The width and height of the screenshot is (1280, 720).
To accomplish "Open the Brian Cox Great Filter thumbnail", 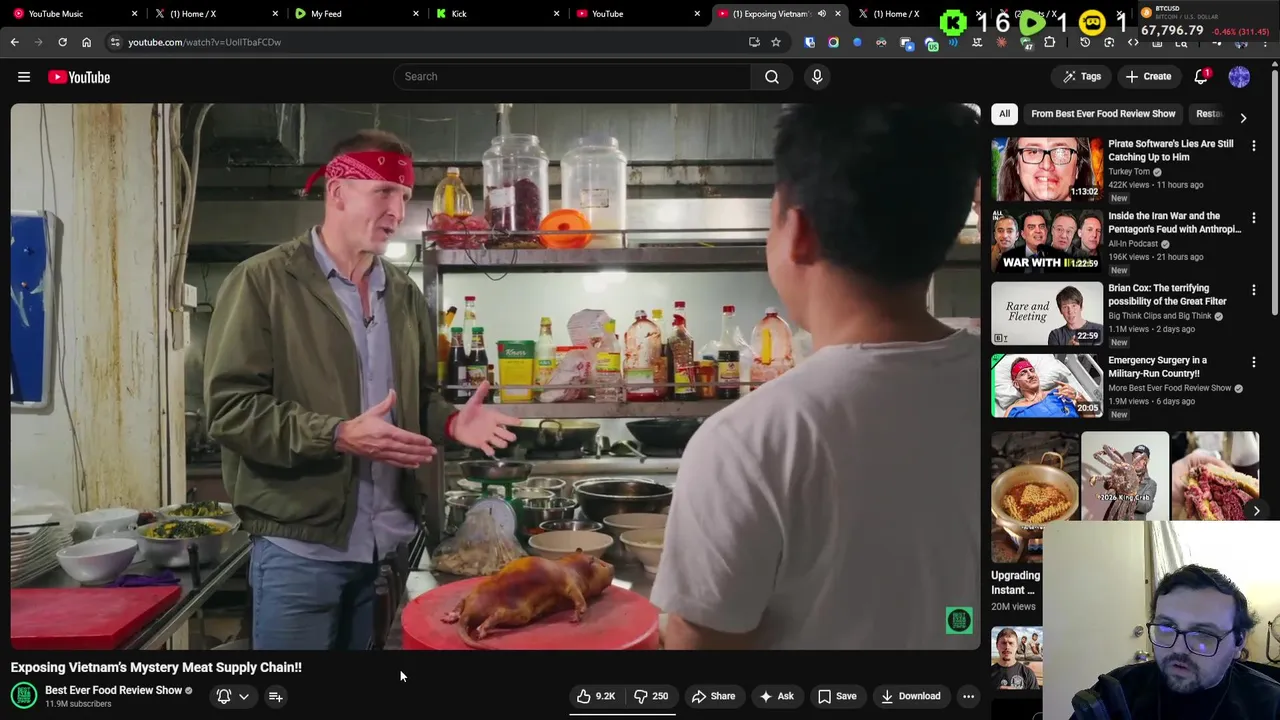I will pyautogui.click(x=1046, y=313).
